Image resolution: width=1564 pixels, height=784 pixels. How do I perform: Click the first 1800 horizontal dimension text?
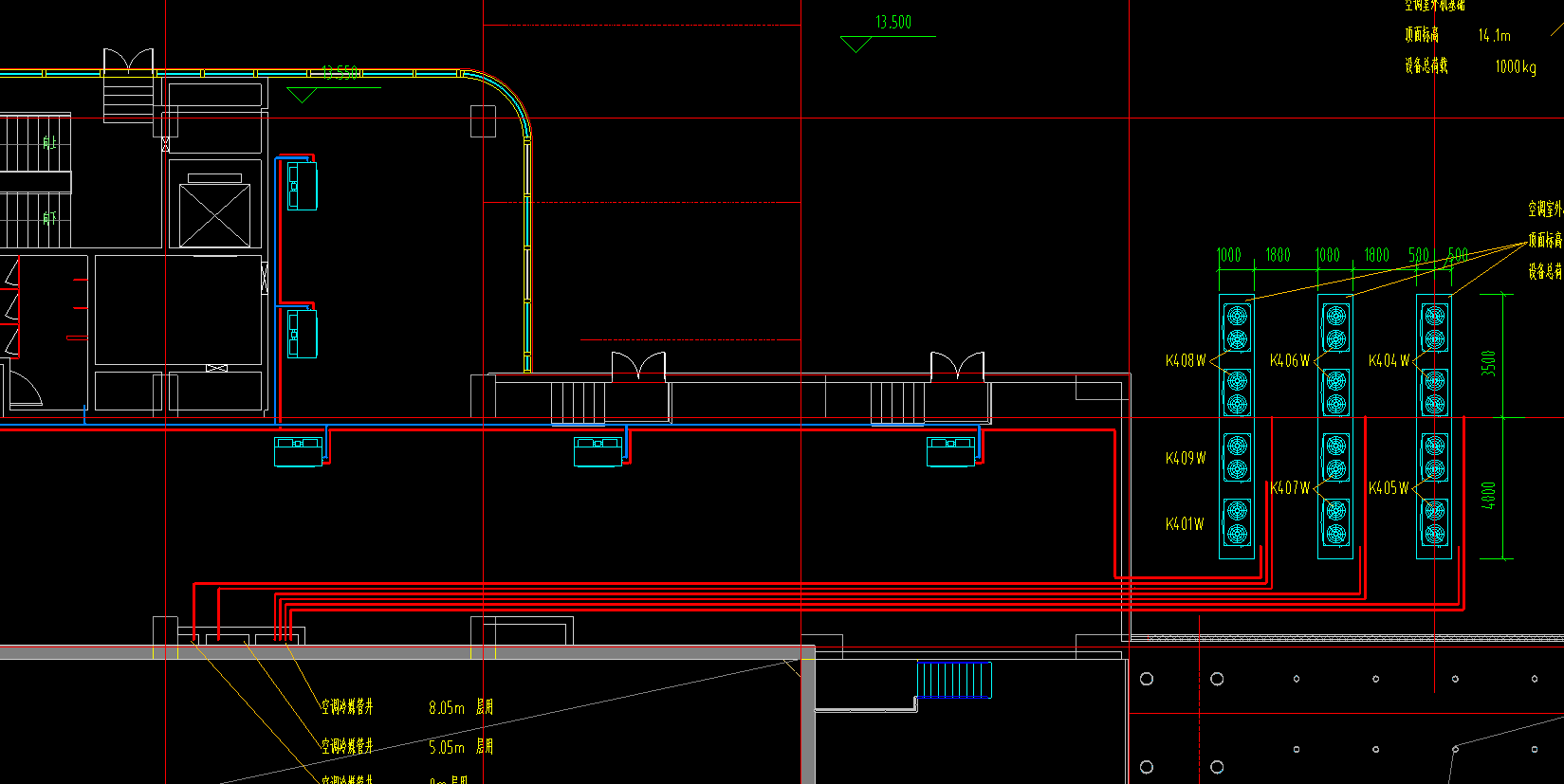click(x=1278, y=255)
